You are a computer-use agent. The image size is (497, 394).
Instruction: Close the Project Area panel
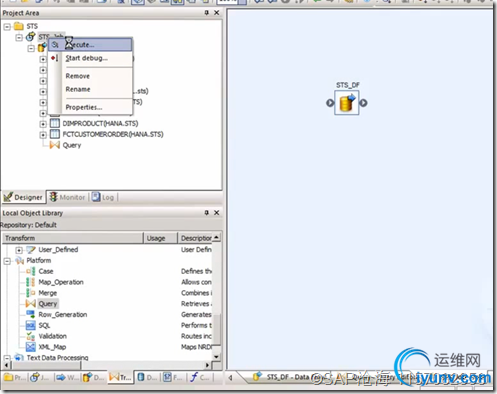pyautogui.click(x=217, y=13)
